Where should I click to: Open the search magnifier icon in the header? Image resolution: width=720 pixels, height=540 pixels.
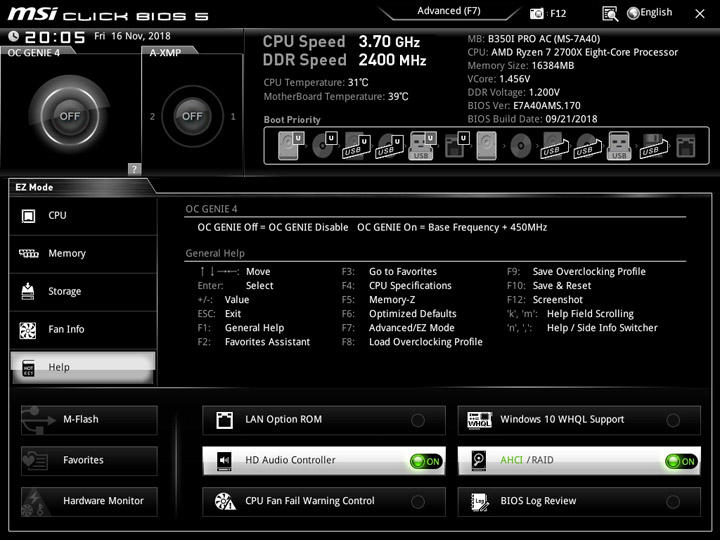[x=610, y=14]
